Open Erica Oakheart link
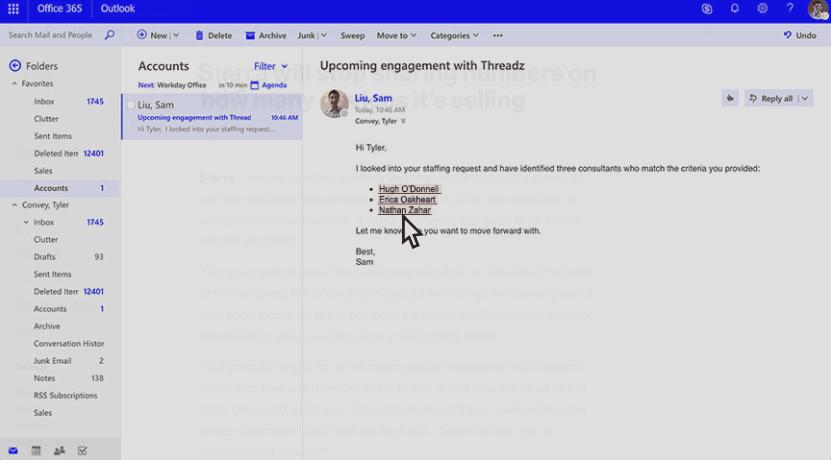 (407, 200)
